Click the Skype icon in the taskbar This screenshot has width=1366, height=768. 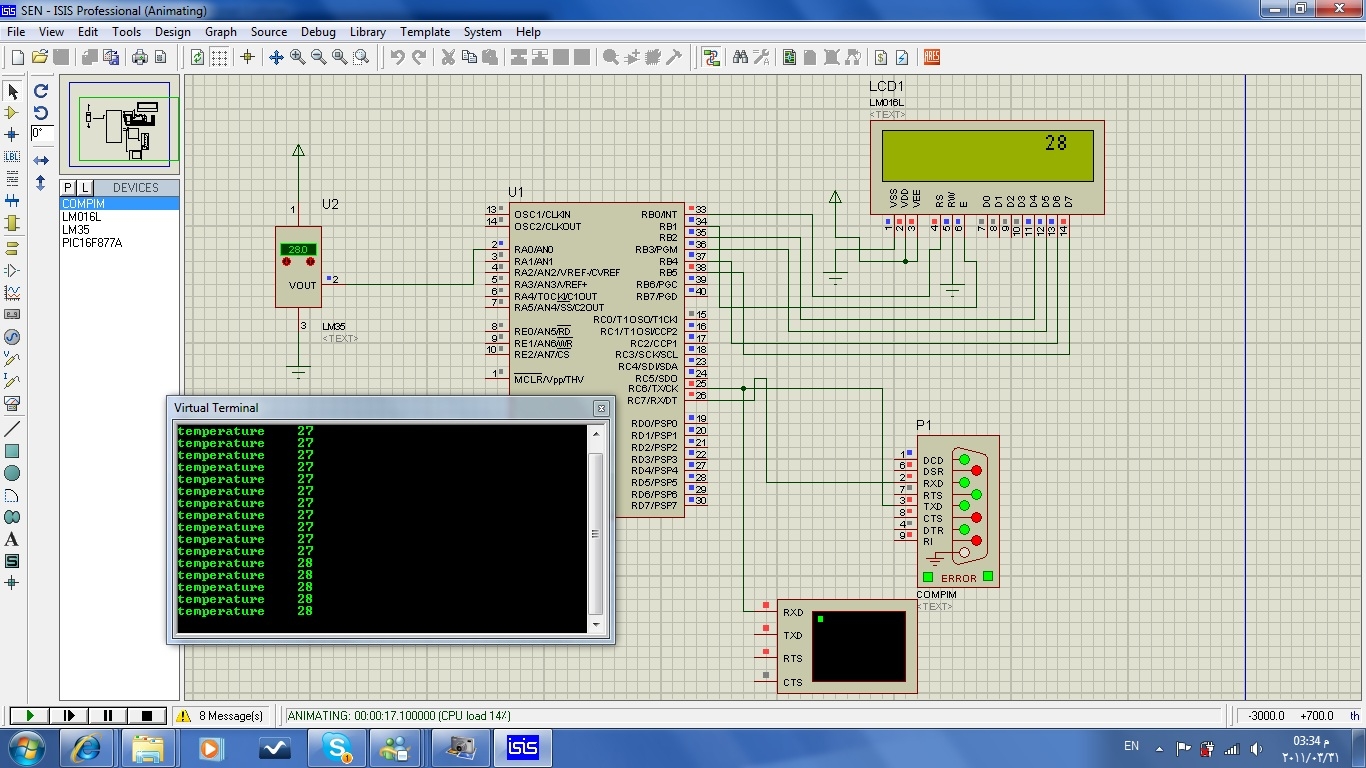tap(337, 748)
